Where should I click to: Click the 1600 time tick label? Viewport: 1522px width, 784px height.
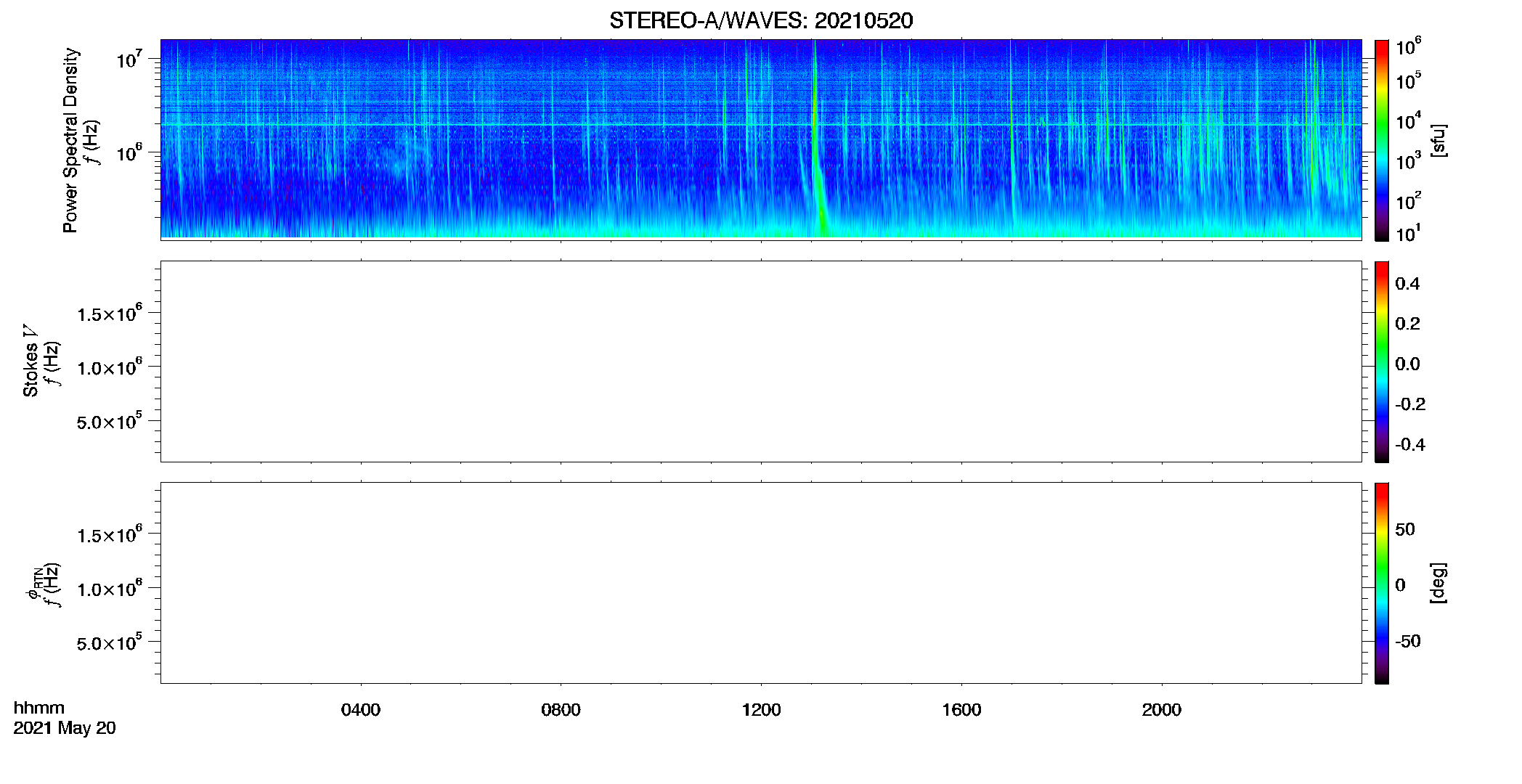961,710
